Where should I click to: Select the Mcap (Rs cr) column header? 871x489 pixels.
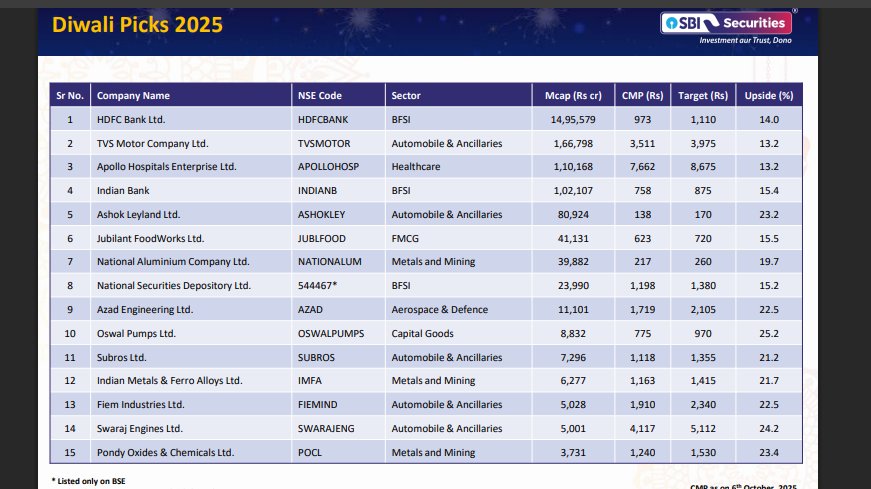[573, 96]
